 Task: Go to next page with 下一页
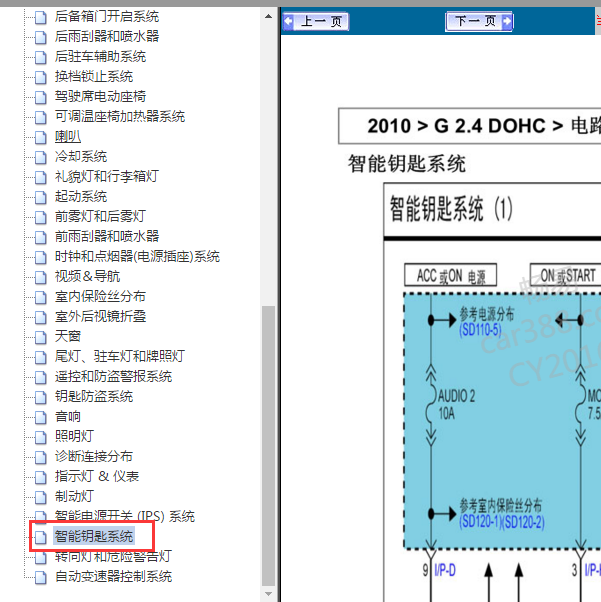coord(479,21)
